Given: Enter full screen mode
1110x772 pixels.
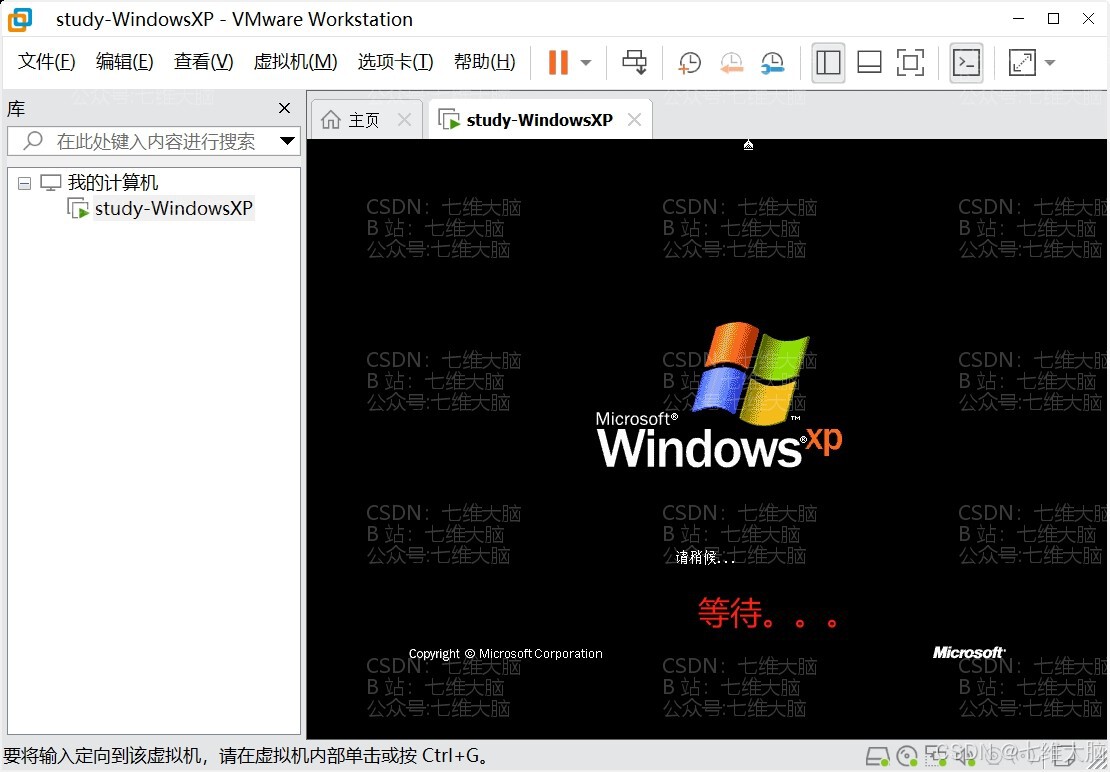Looking at the screenshot, I should pos(910,62).
